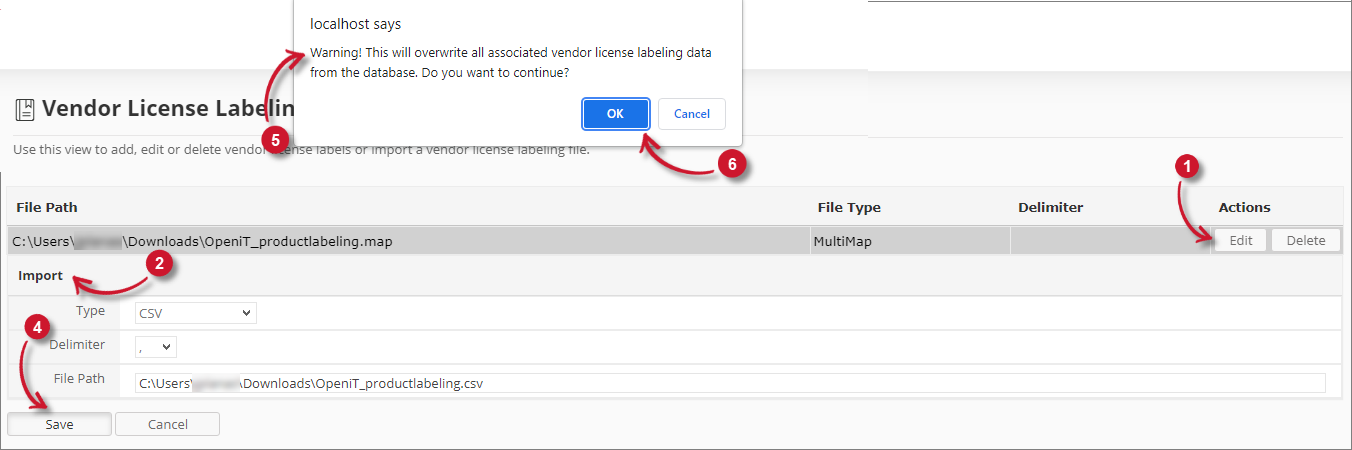Click the Actions column header
This screenshot has width=1352, height=450.
tap(1244, 207)
